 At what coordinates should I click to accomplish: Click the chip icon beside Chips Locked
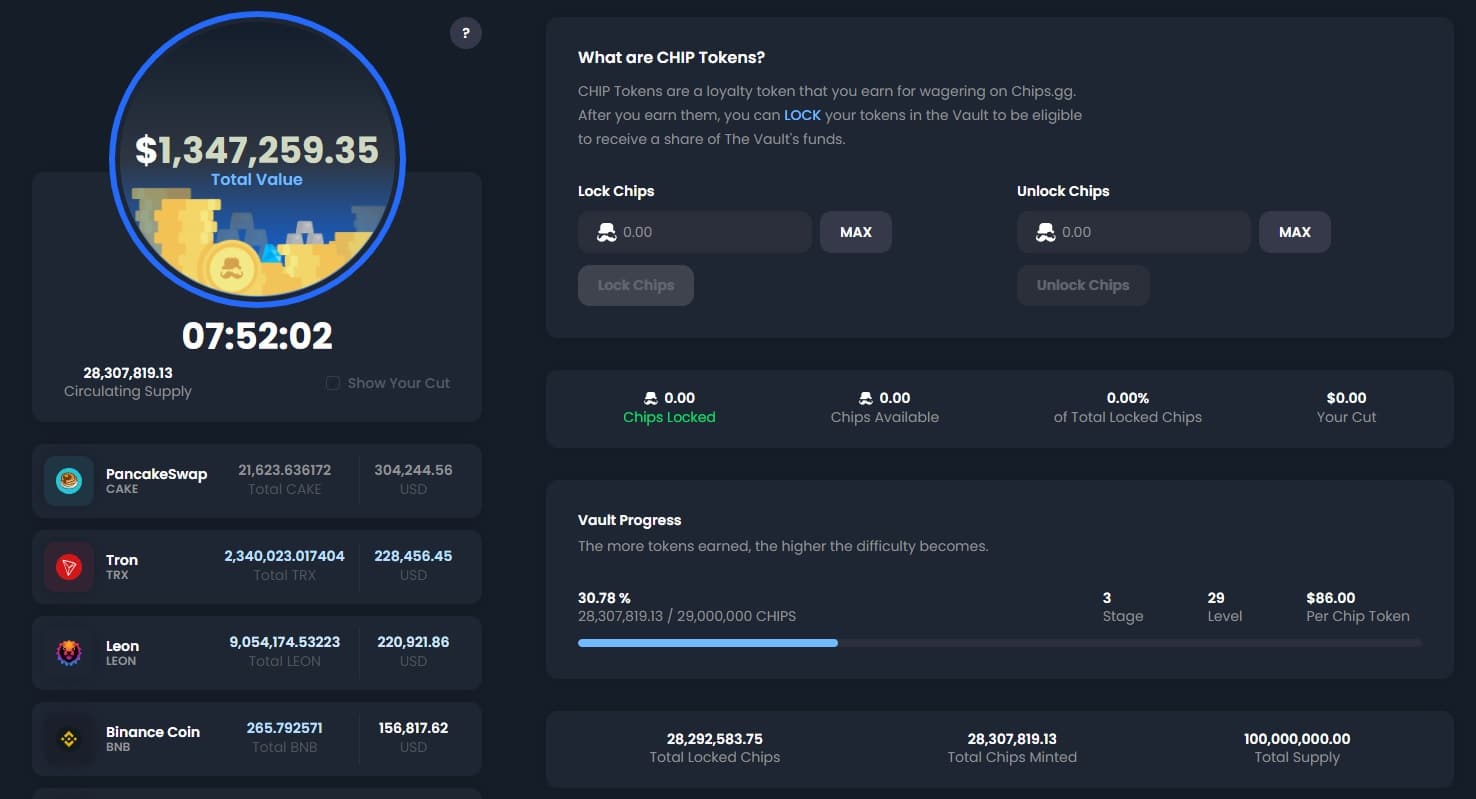pos(651,398)
